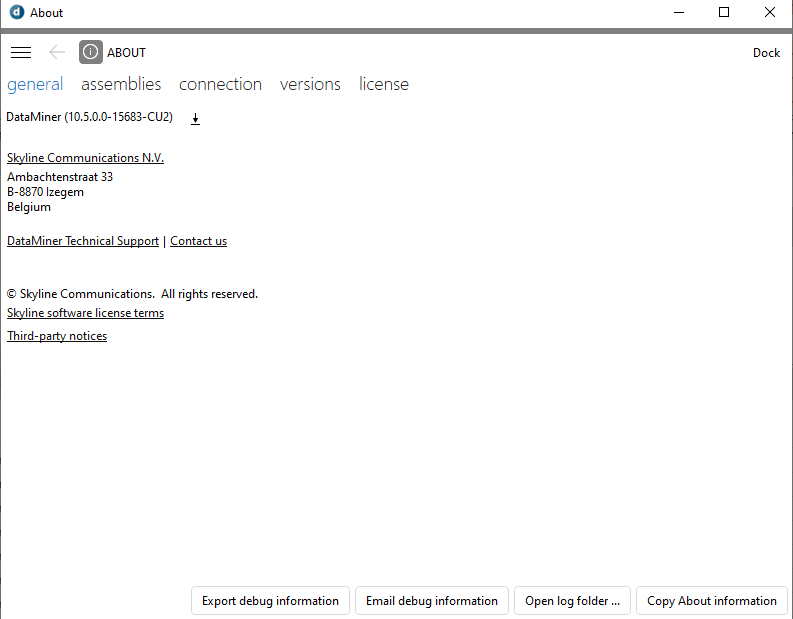
Task: Open the connection tab
Action: click(220, 84)
